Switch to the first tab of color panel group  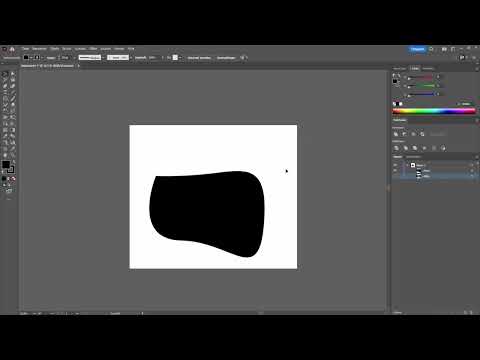click(399, 69)
